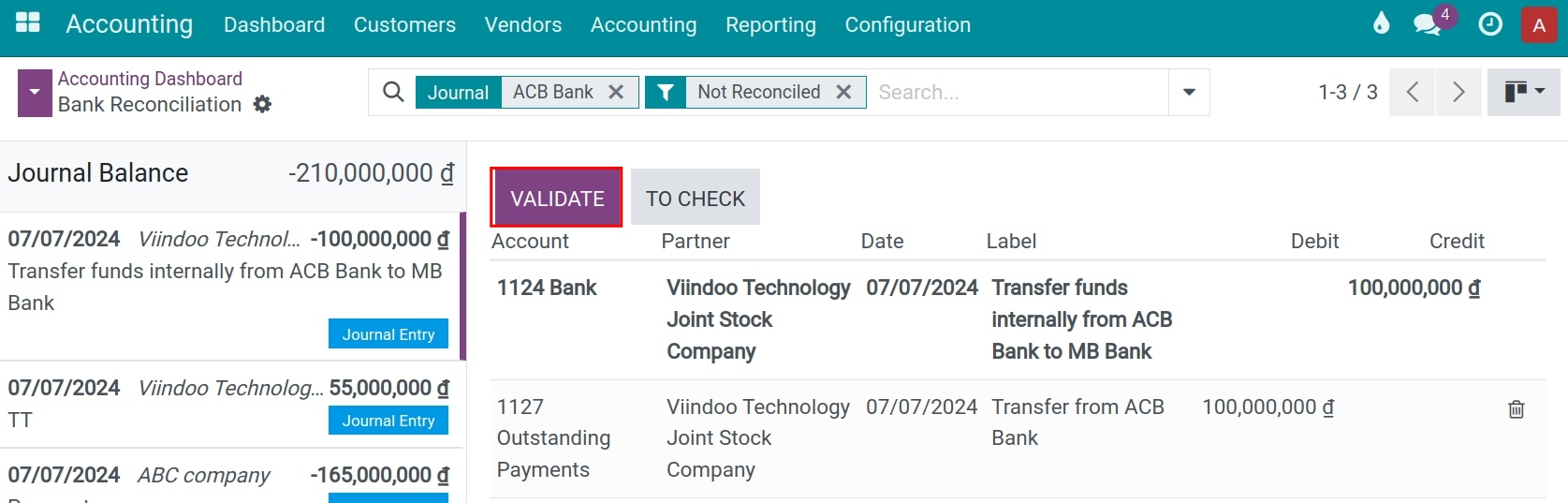This screenshot has width=1568, height=503.
Task: Open Journal Entry for the -100,000,000 transaction
Action: tap(388, 334)
